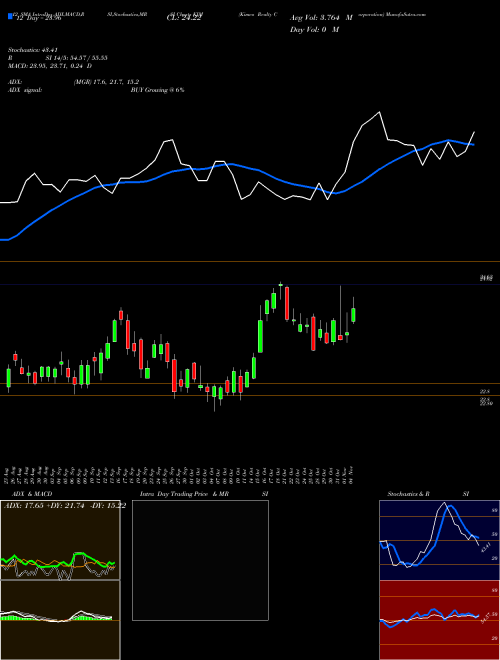
Task: Click the tallest red candlestick near the price peak
Action: (287, 303)
